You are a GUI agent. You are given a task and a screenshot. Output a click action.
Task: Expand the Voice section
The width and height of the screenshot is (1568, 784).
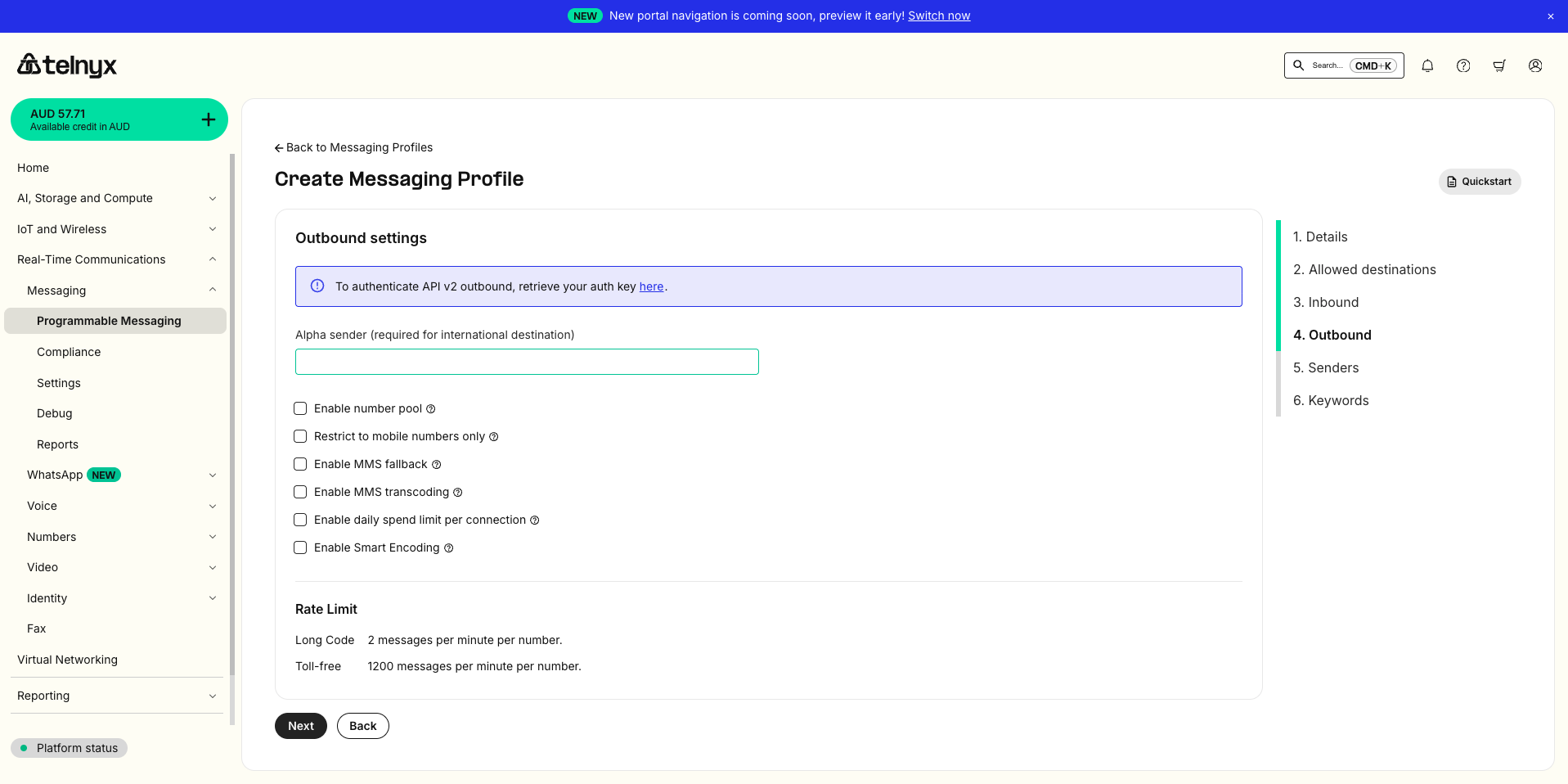(212, 506)
